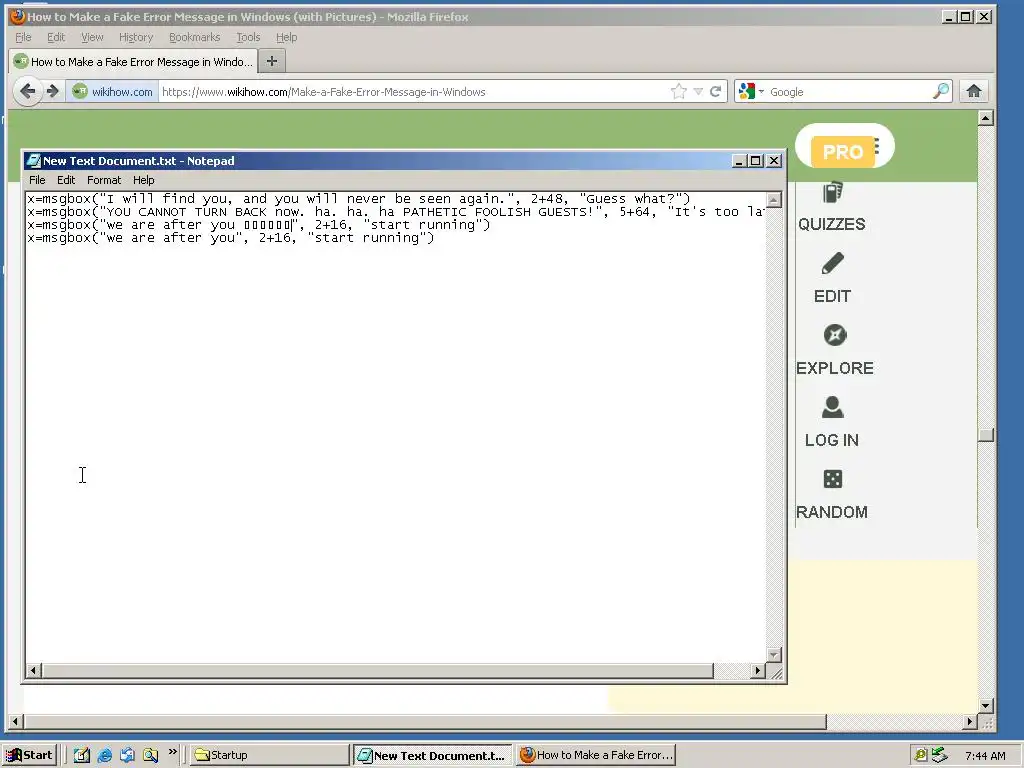Viewport: 1024px width, 768px height.
Task: Click the wikiHow Log In person icon
Action: (832, 407)
